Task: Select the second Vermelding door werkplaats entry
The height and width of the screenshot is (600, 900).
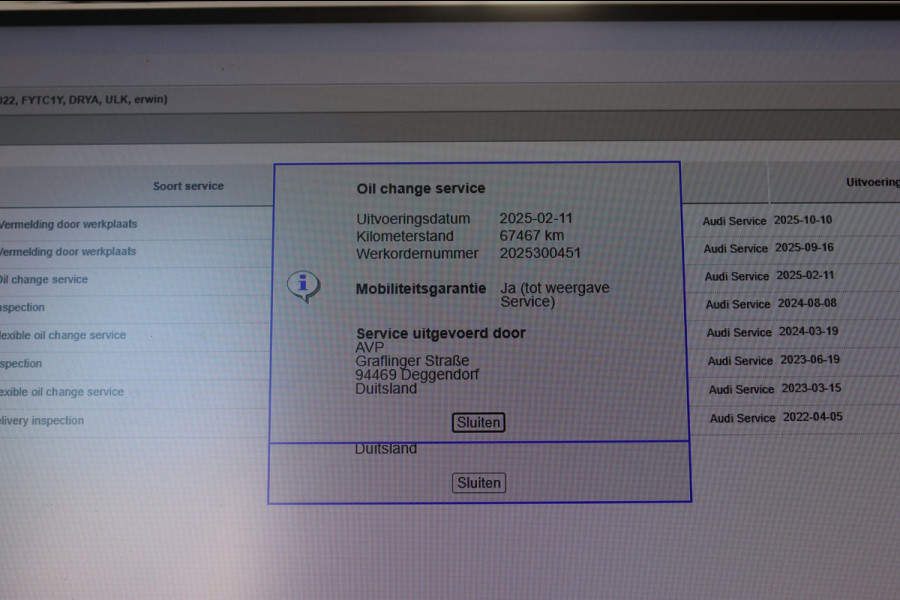Action: [68, 251]
